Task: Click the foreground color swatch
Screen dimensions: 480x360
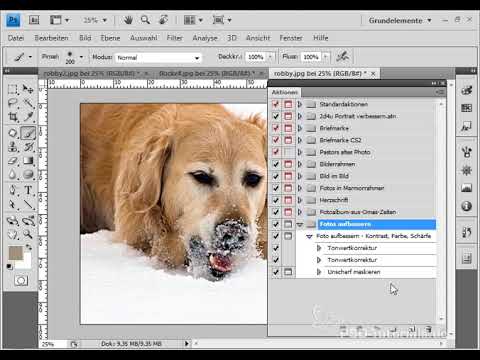Action: pyautogui.click(x=15, y=253)
